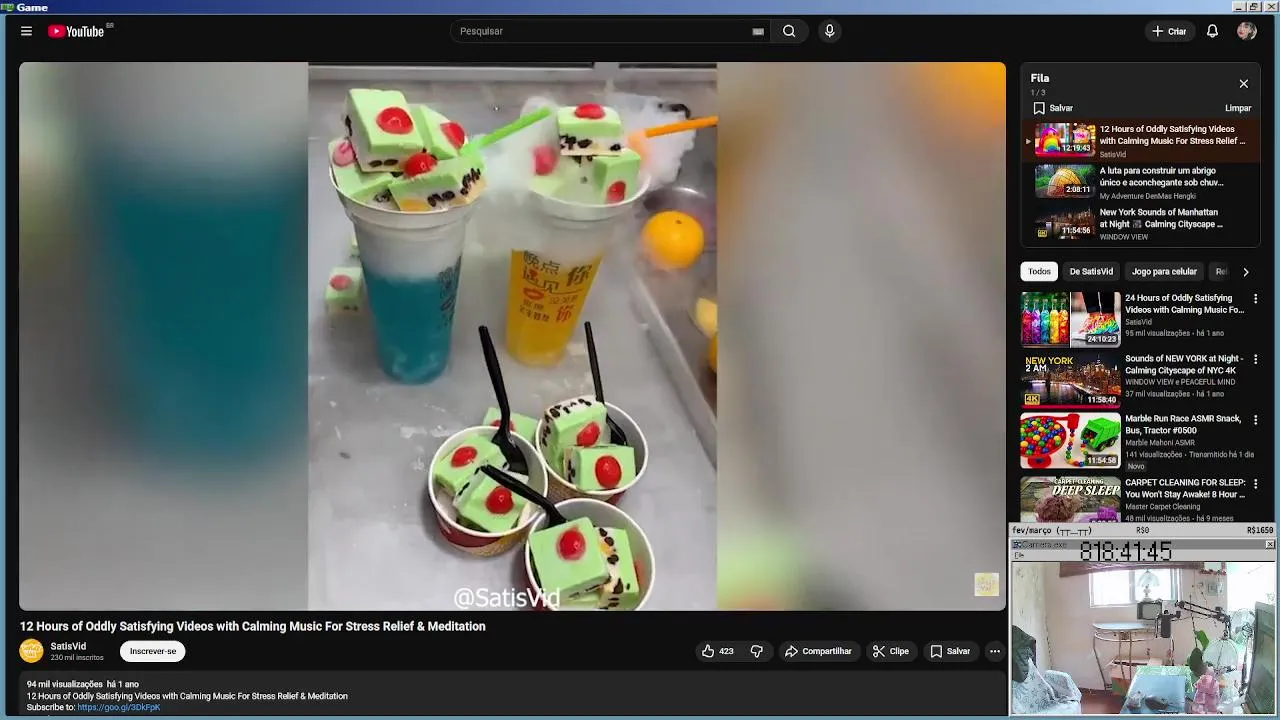Image resolution: width=1280 pixels, height=720 pixels.
Task: Open options for 'CARPET CLEANING FOR SLEEP' video
Action: 1256,484
